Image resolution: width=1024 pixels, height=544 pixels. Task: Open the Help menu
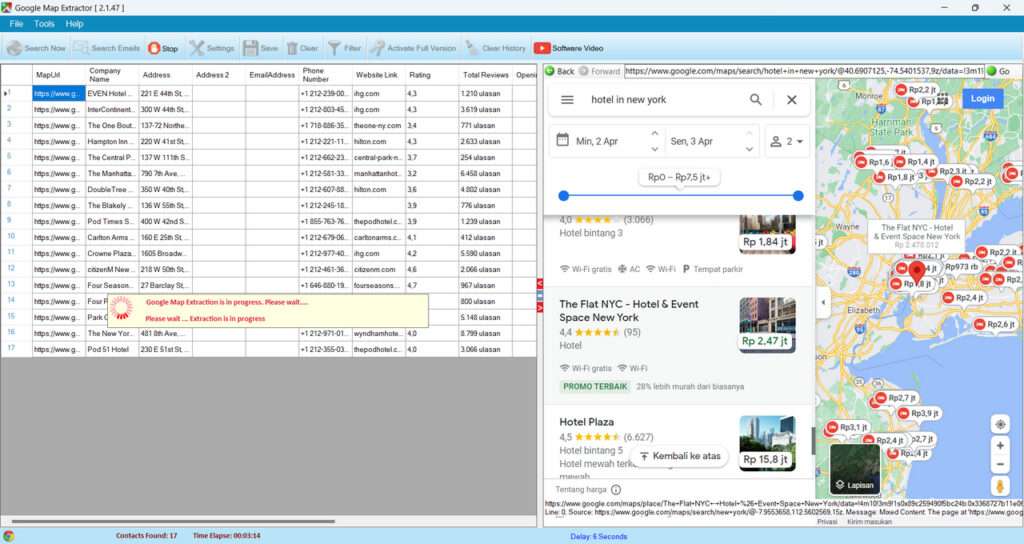pyautogui.click(x=74, y=24)
